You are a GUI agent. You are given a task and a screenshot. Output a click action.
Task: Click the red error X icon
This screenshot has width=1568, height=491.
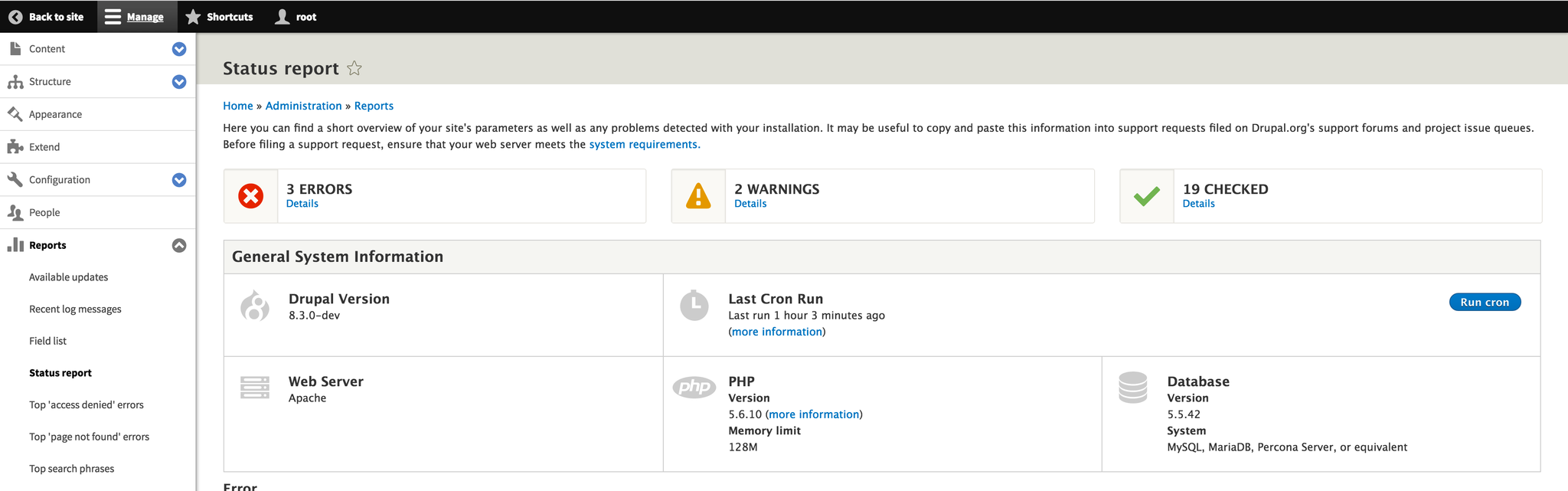pos(250,196)
